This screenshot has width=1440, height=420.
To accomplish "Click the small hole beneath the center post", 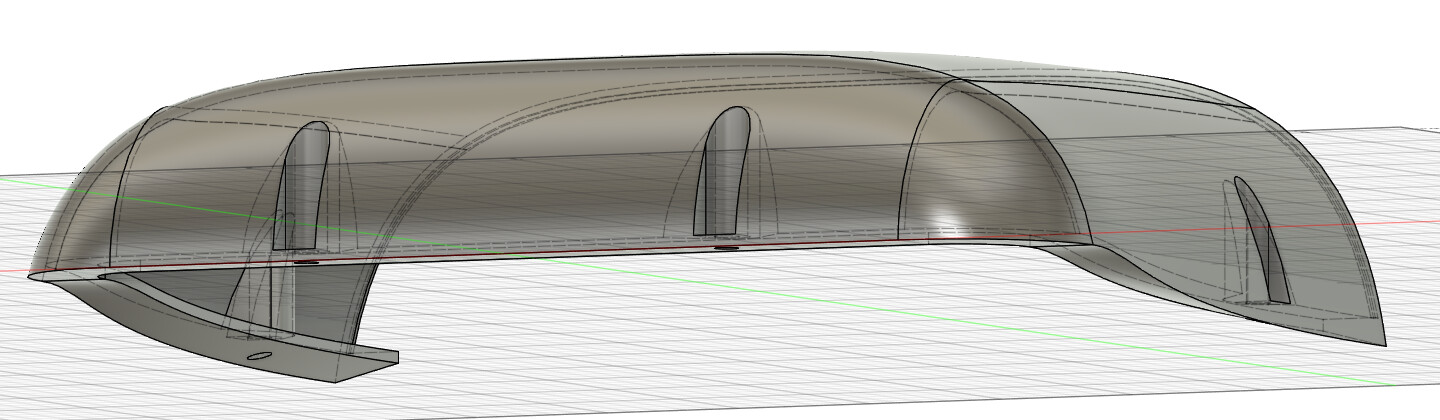I will (727, 243).
